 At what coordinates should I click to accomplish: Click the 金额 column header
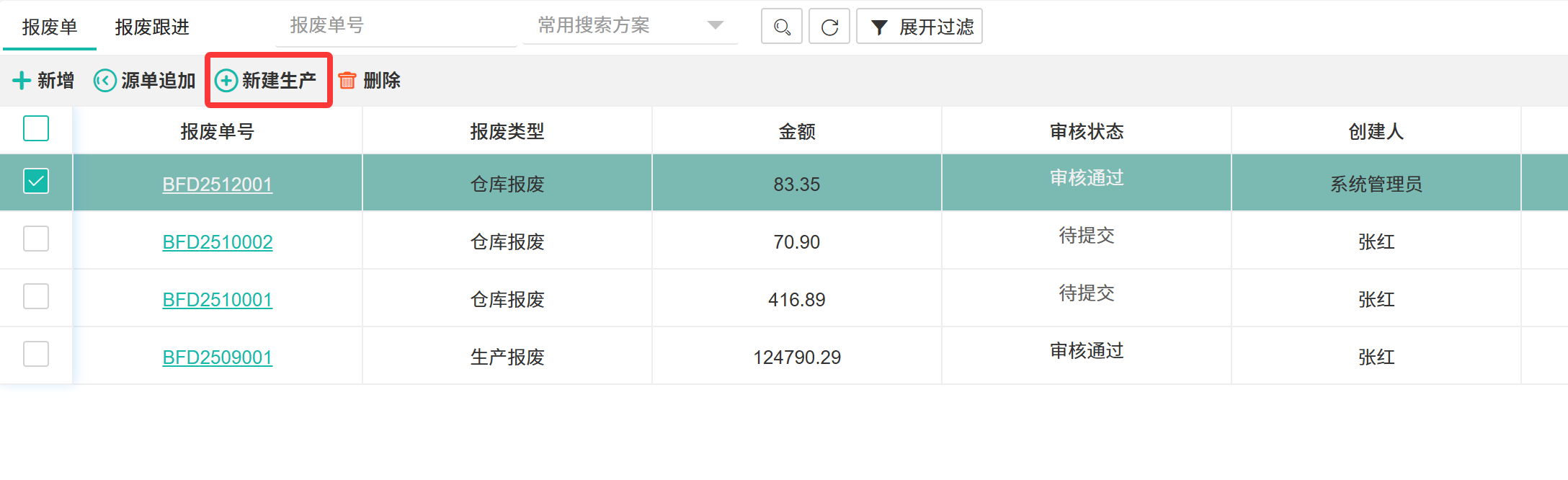pos(797,131)
